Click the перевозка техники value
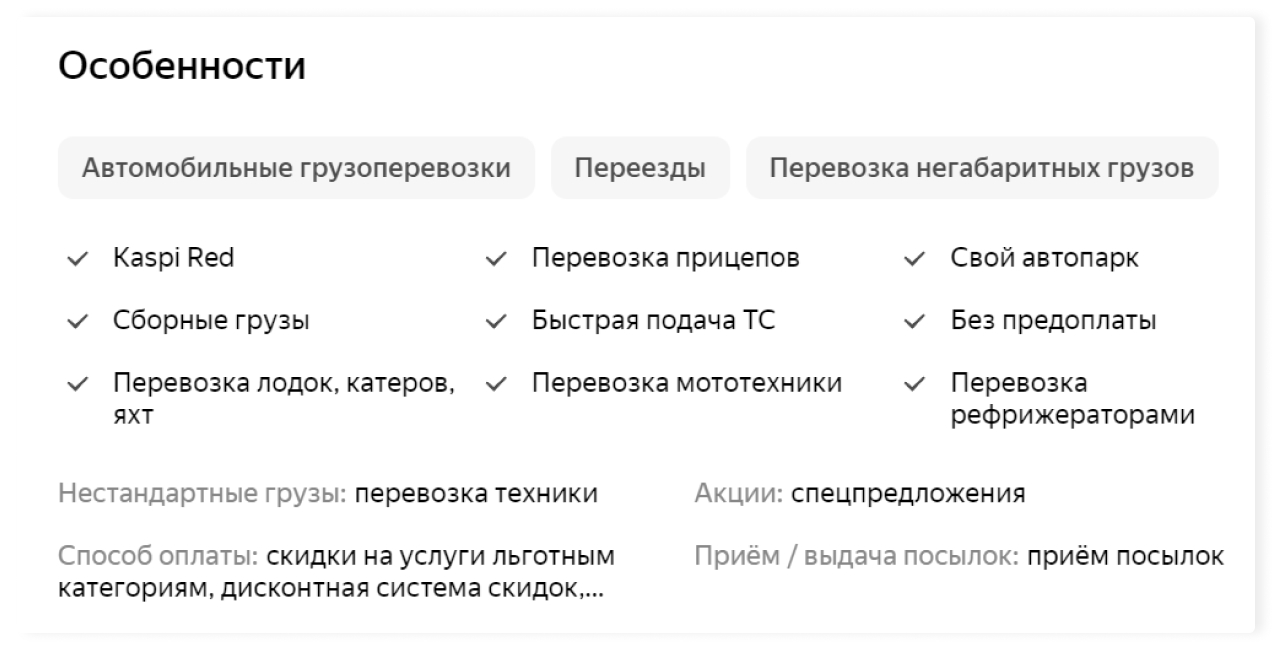Screen dimensions: 1272x650 coord(477,494)
